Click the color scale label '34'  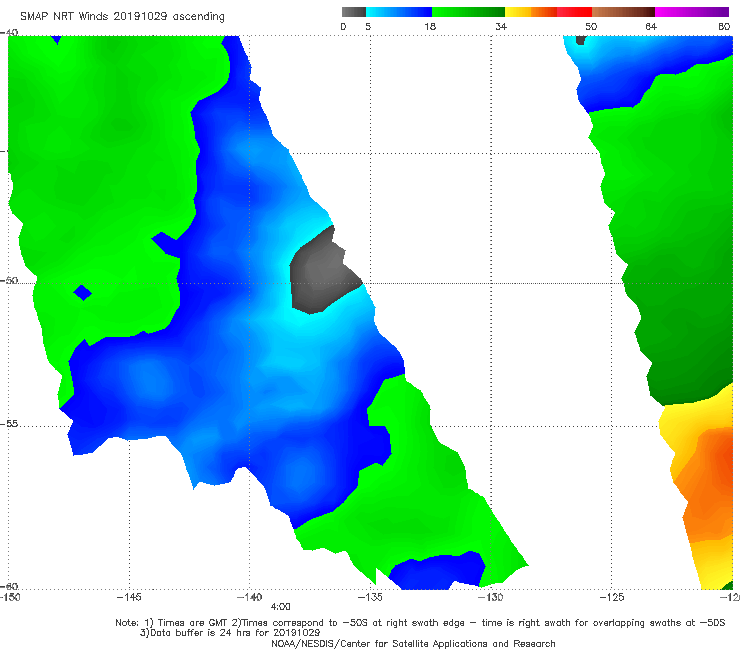click(x=501, y=27)
